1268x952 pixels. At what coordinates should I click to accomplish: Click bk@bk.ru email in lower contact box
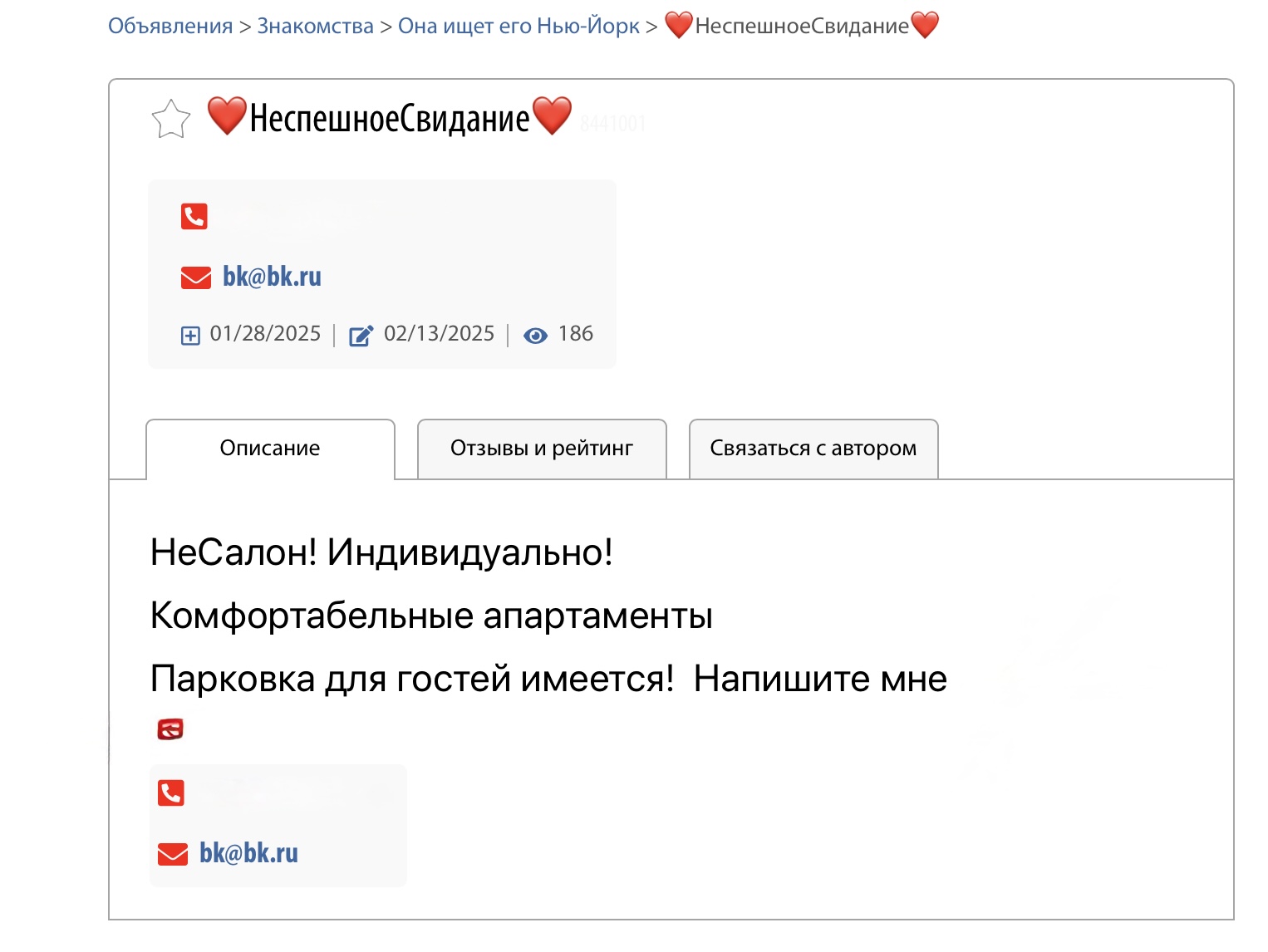click(x=248, y=853)
